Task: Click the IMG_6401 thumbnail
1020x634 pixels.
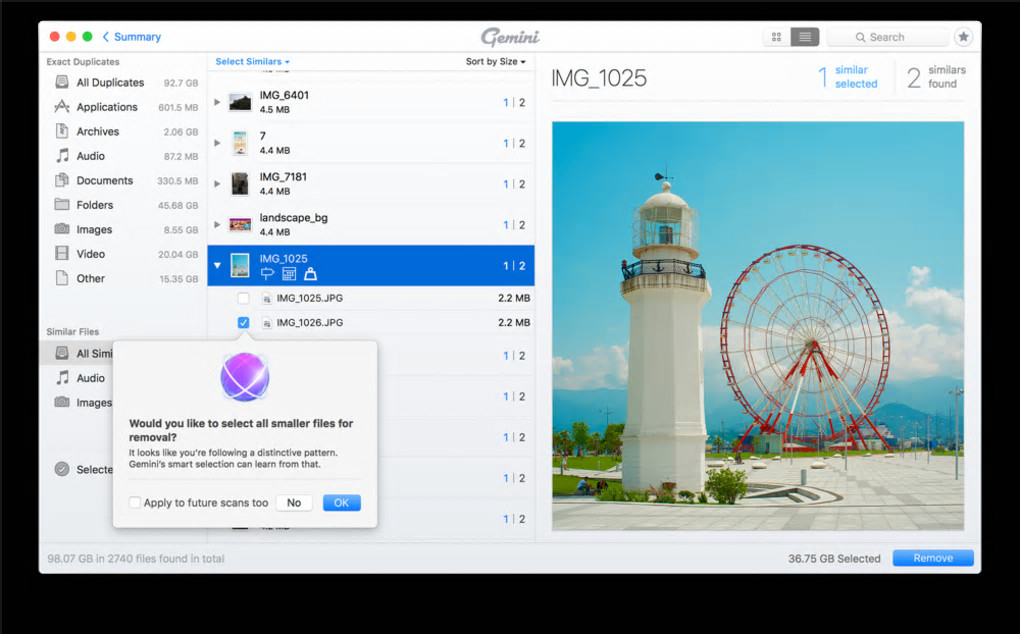Action: [240, 102]
